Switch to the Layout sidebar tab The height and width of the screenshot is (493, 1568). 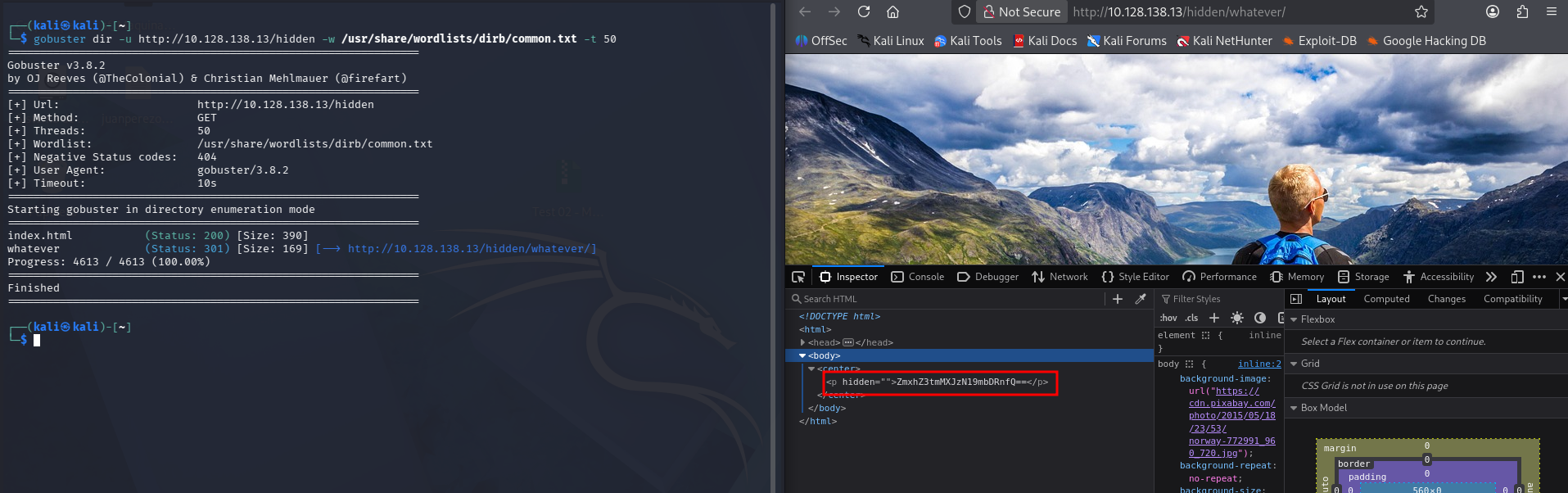tap(1331, 299)
